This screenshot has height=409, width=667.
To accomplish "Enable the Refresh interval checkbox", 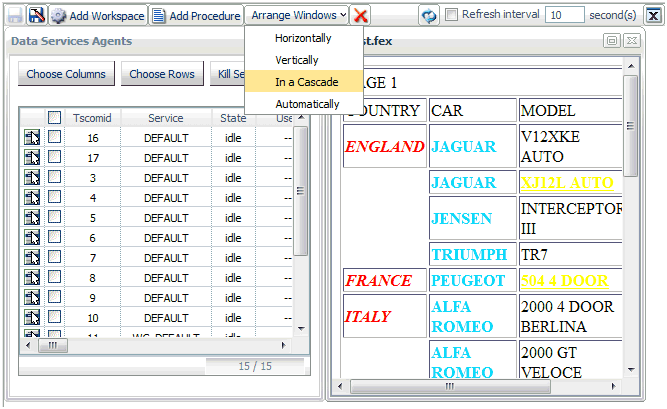I will 451,15.
